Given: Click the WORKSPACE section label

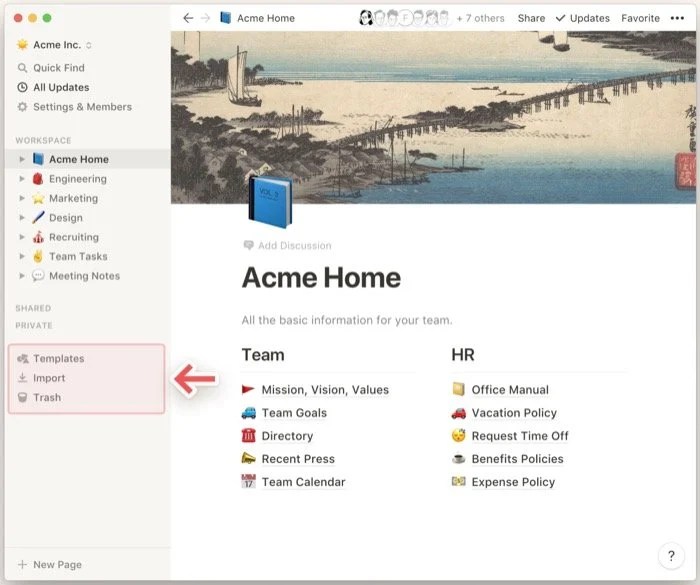Looking at the screenshot, I should (x=43, y=140).
